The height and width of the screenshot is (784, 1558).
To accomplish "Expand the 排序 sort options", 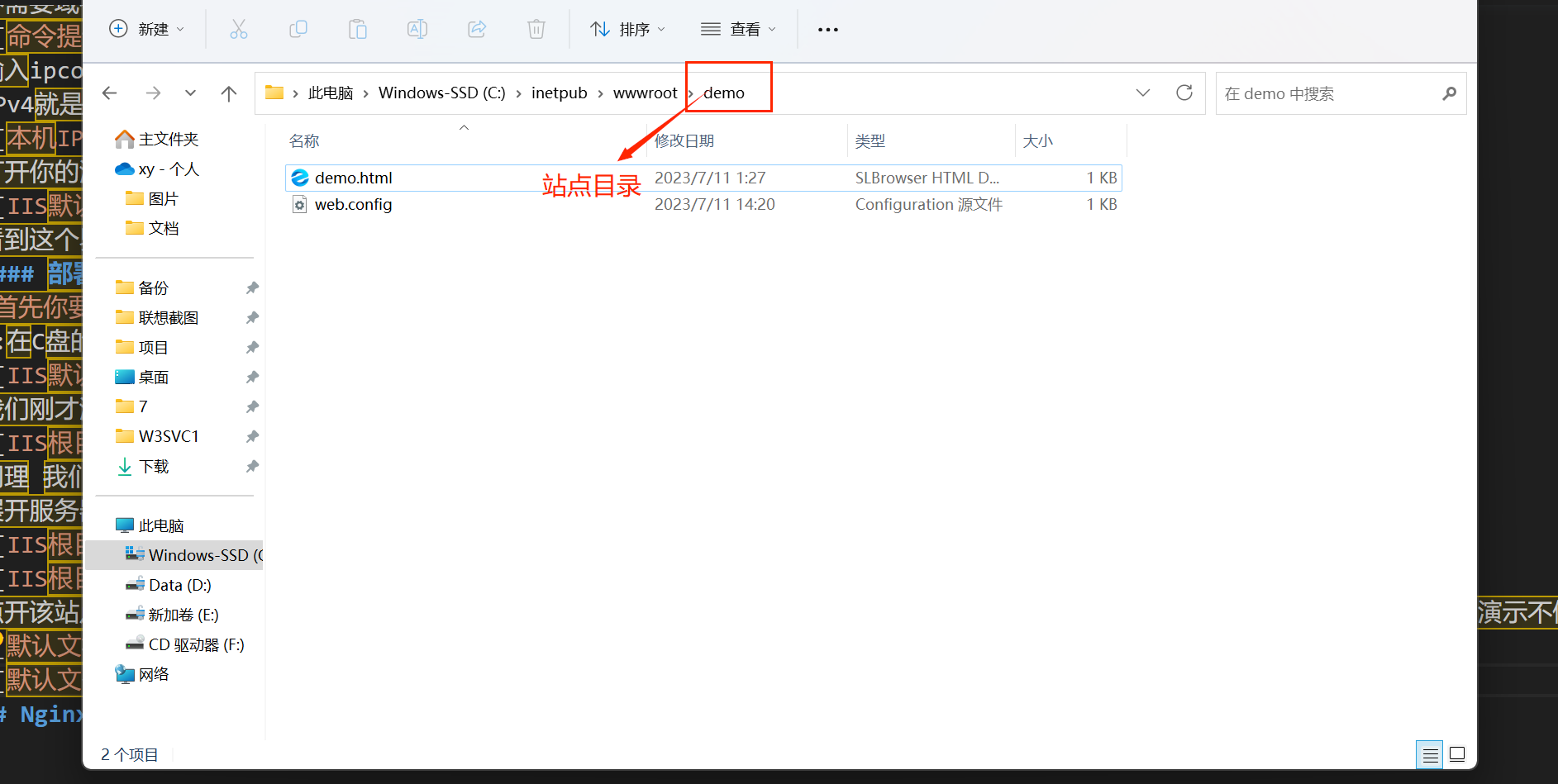I will (x=627, y=30).
